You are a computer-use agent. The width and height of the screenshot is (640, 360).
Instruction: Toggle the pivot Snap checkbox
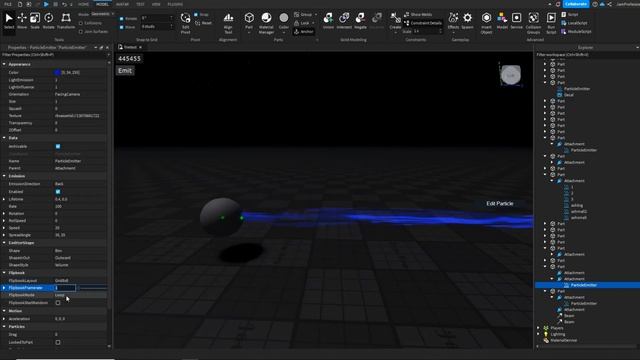point(196,14)
